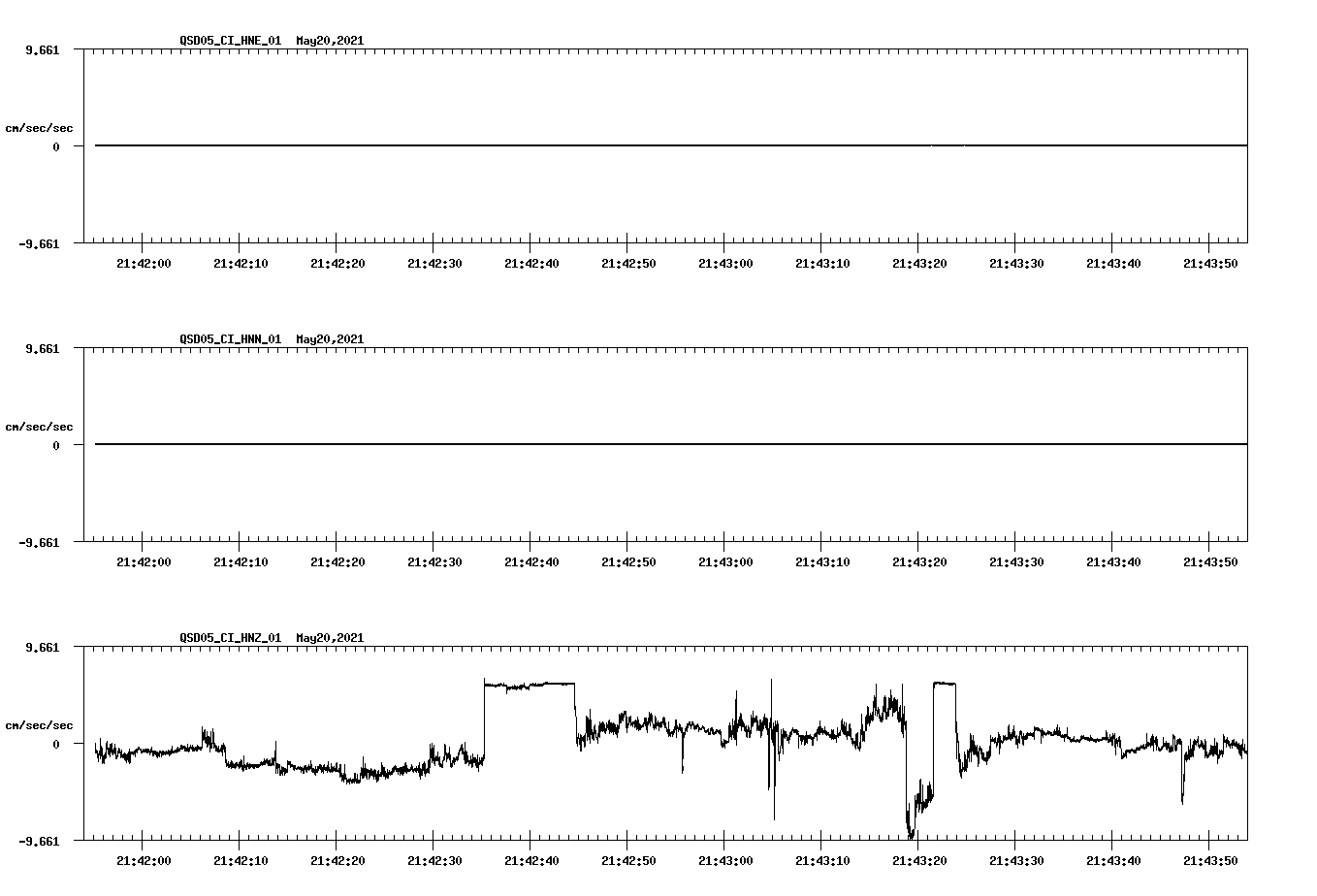This screenshot has height=896, width=1317.
Task: Click the 21:43:20 time label under HNZ chart
Action: pyautogui.click(x=919, y=860)
